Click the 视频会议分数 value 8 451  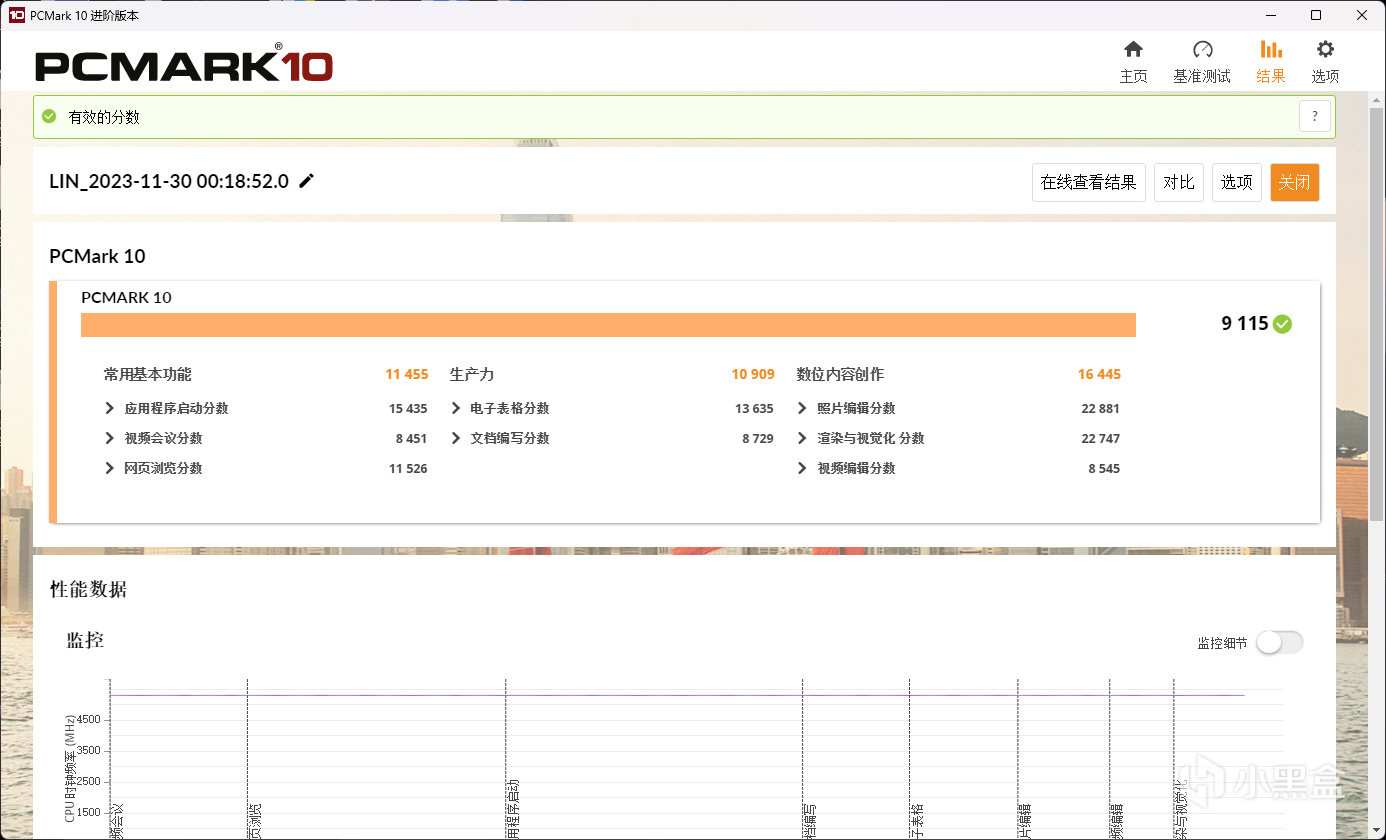411,438
